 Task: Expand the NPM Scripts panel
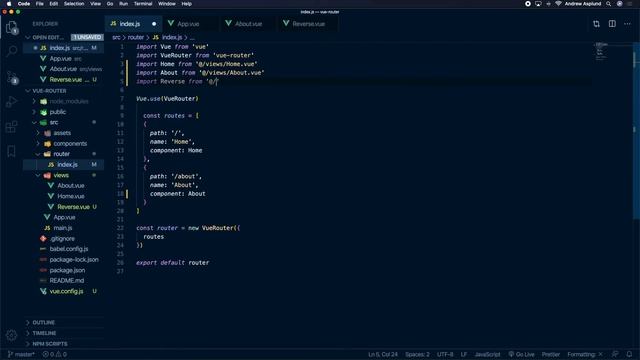(64, 344)
